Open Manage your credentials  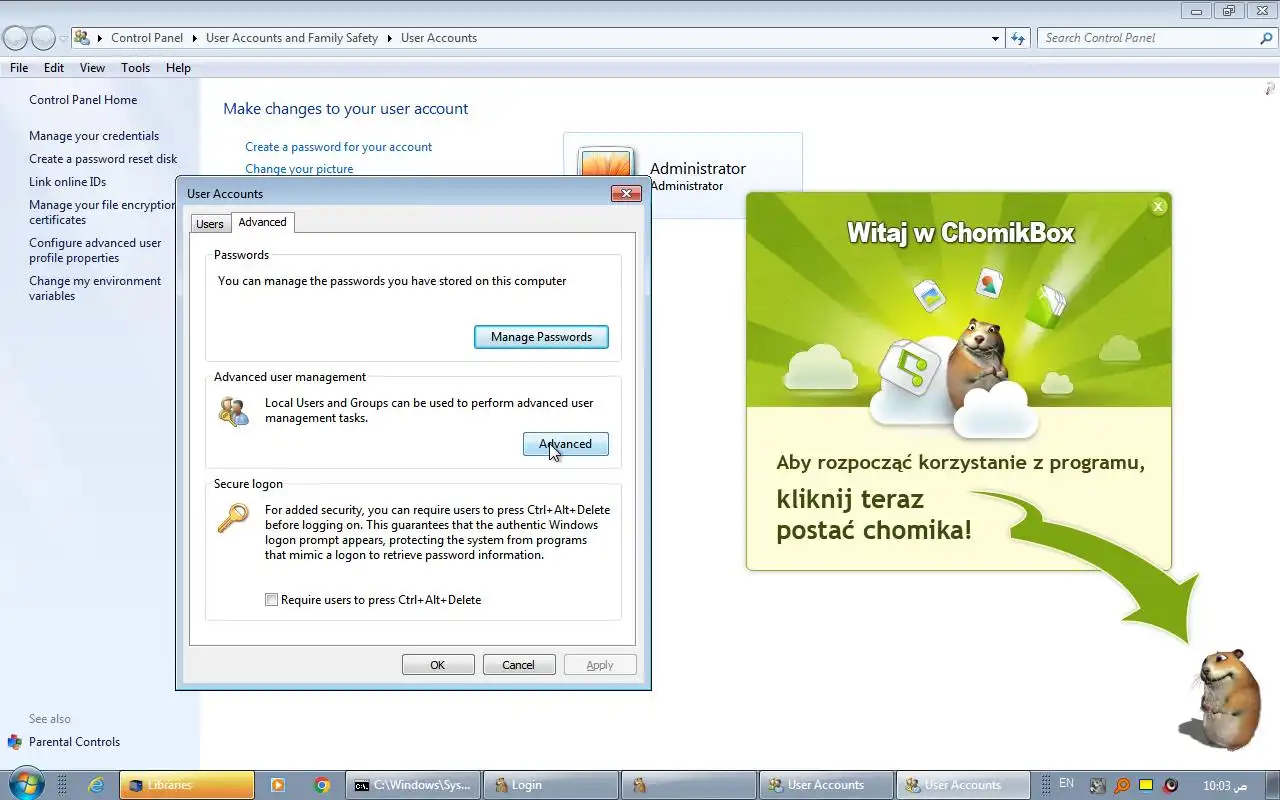94,136
